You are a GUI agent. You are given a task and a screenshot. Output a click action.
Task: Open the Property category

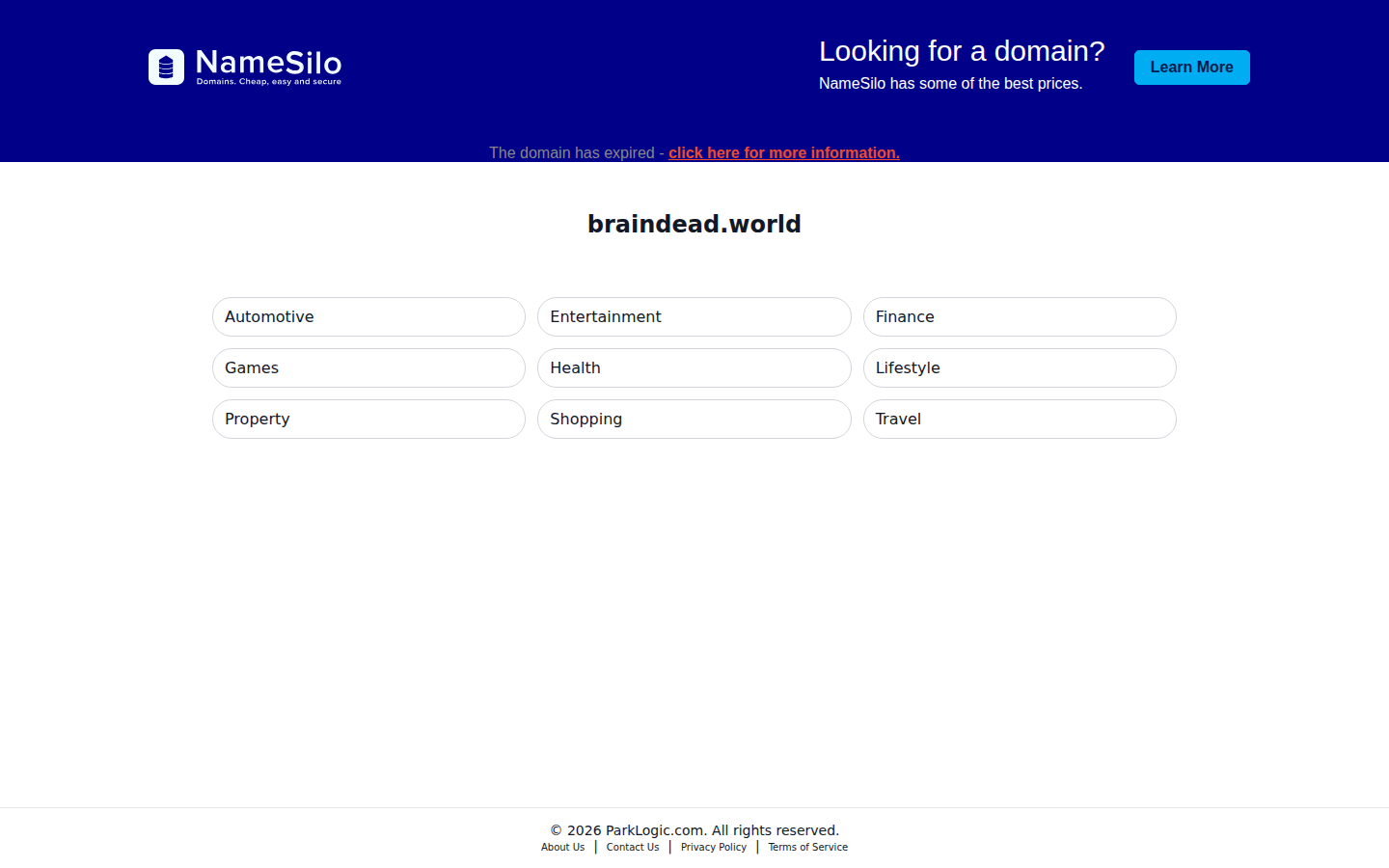[x=368, y=419]
